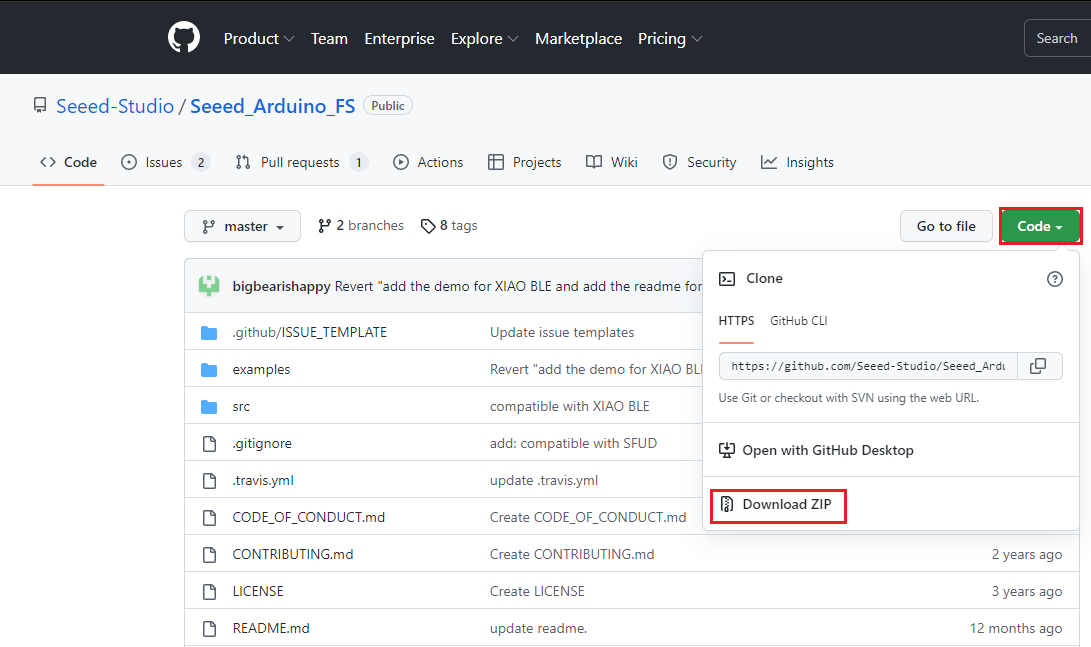Switch to the Issues tab

[166, 162]
